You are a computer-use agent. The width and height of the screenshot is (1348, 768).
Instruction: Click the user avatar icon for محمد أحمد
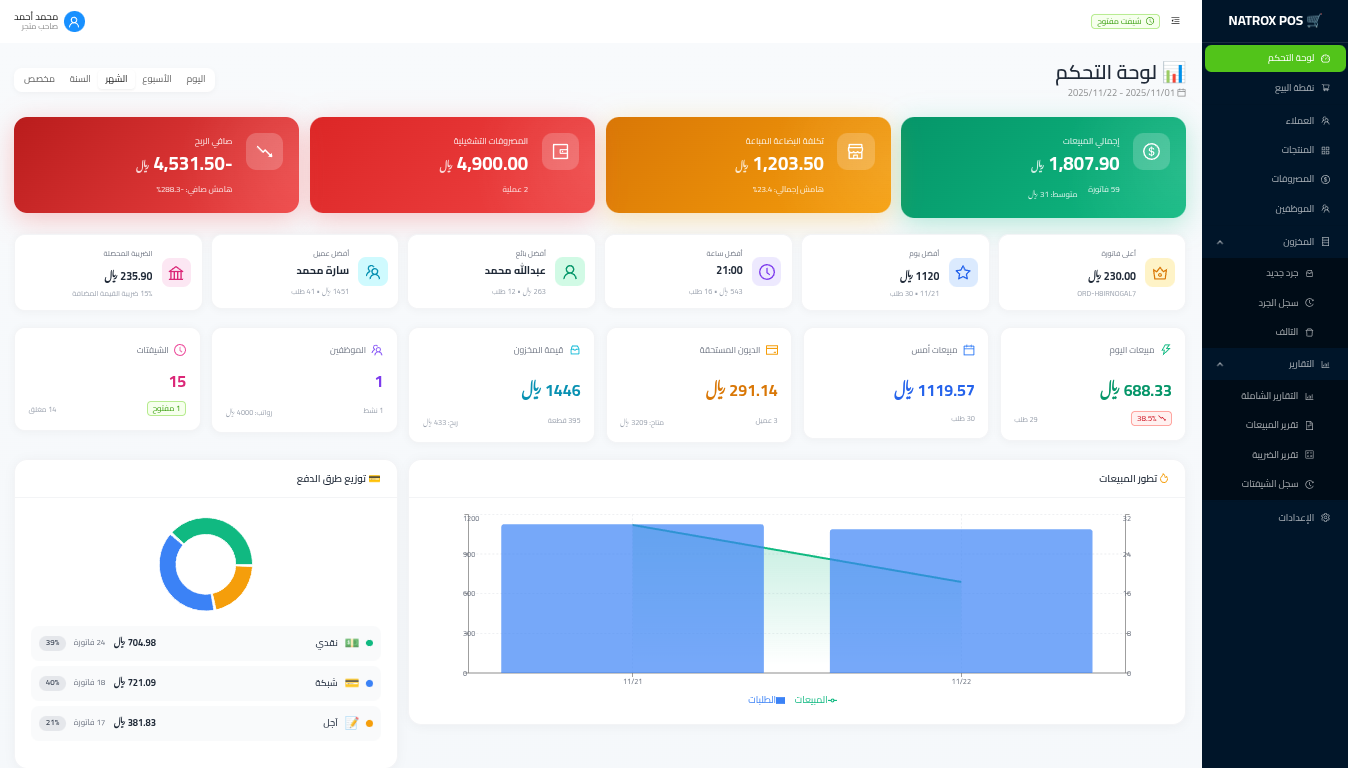click(74, 21)
